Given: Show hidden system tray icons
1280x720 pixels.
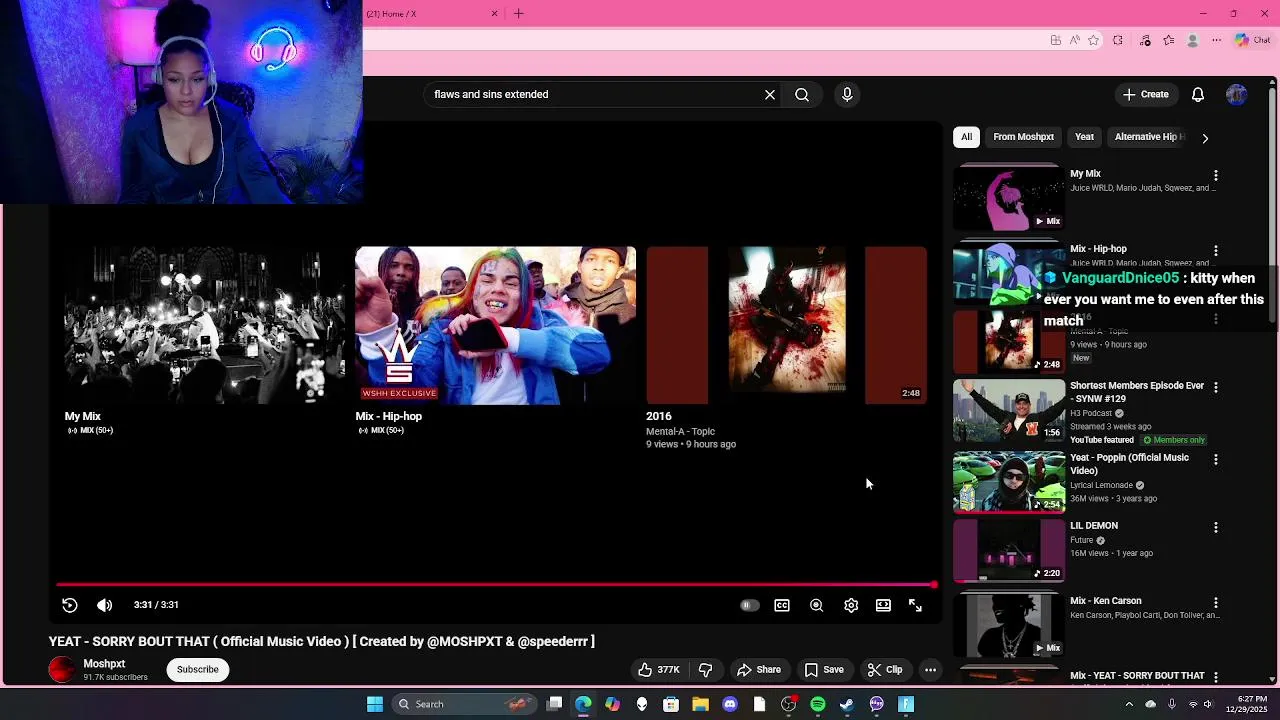Looking at the screenshot, I should tap(1129, 704).
